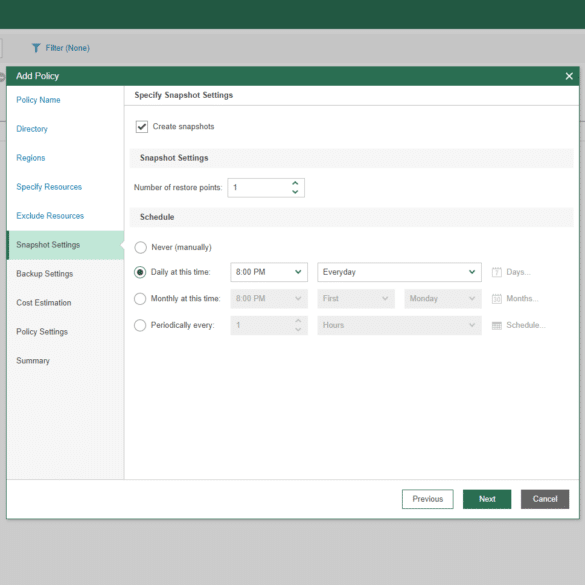Increase the number of restore points
Viewport: 585px width, 585px height.
(295, 183)
